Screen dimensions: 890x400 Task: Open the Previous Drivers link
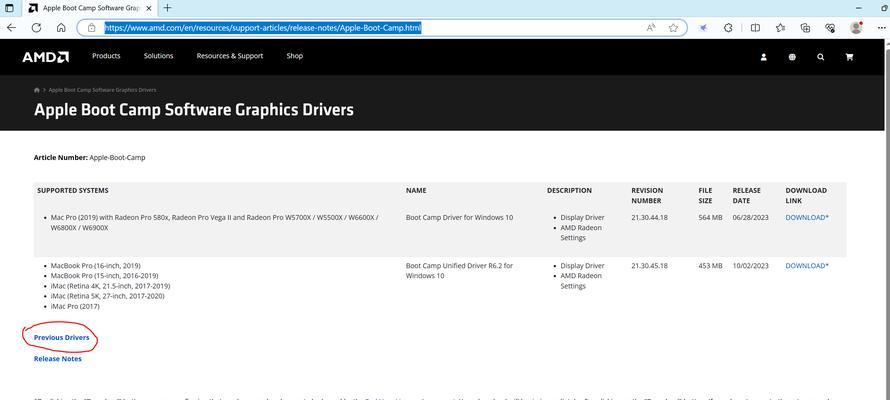click(x=61, y=338)
